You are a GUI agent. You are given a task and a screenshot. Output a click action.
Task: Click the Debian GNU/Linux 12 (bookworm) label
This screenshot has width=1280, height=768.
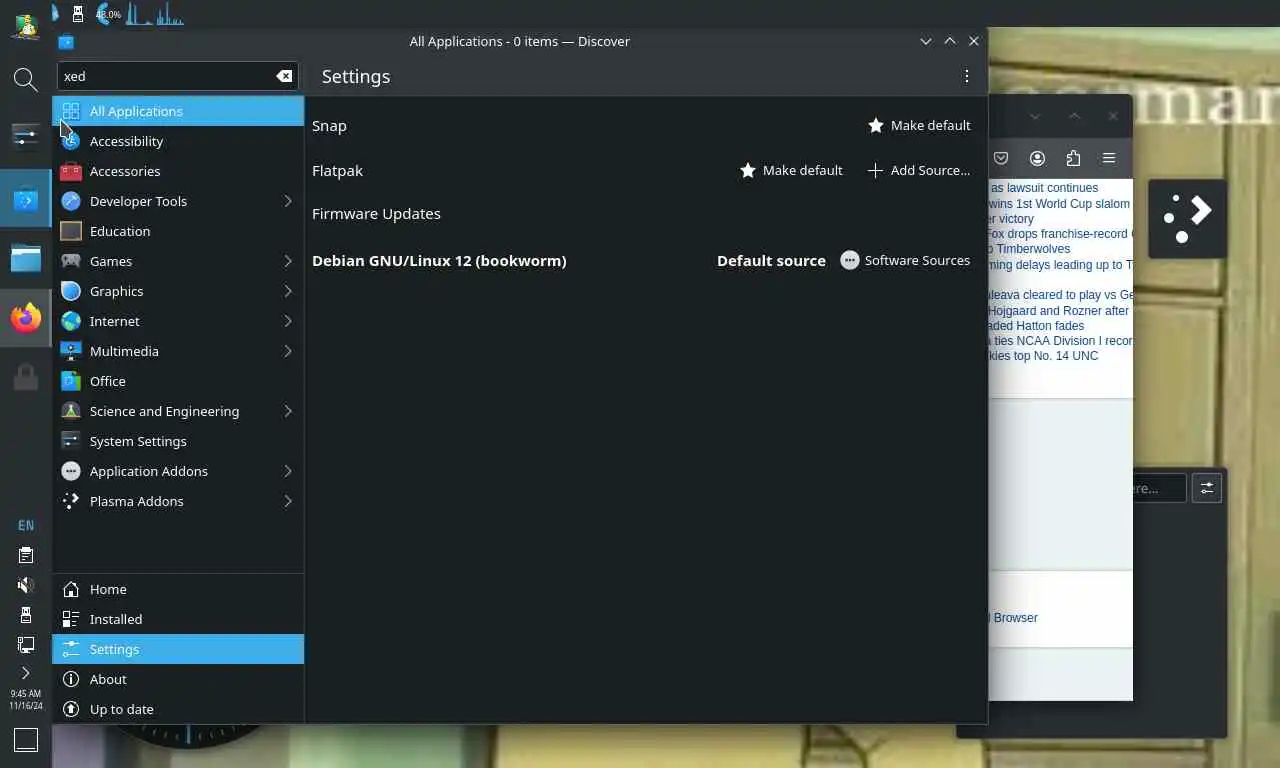click(x=439, y=260)
